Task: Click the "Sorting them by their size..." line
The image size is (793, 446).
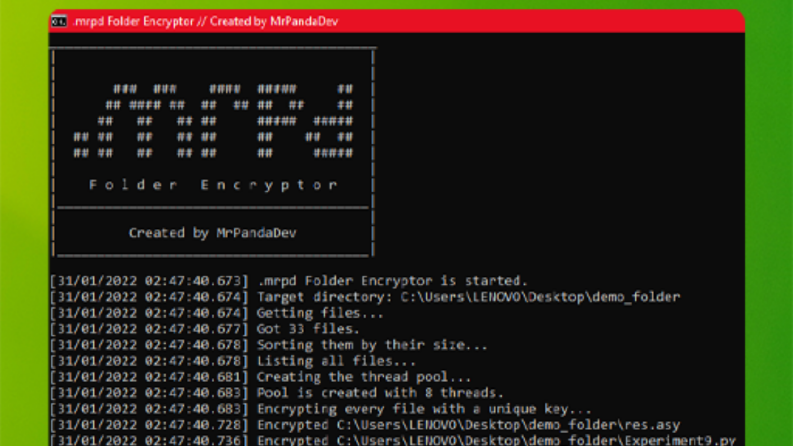Action: tap(269, 345)
